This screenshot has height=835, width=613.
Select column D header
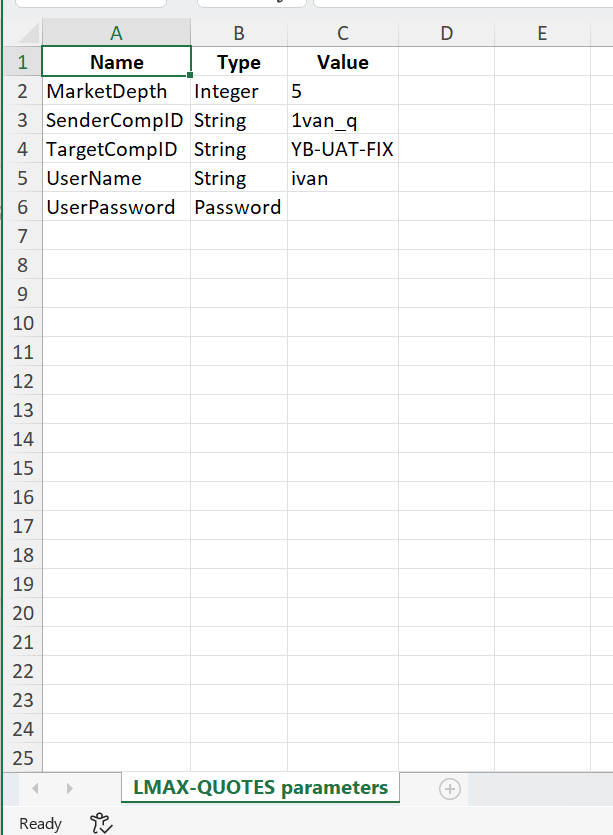(x=446, y=33)
